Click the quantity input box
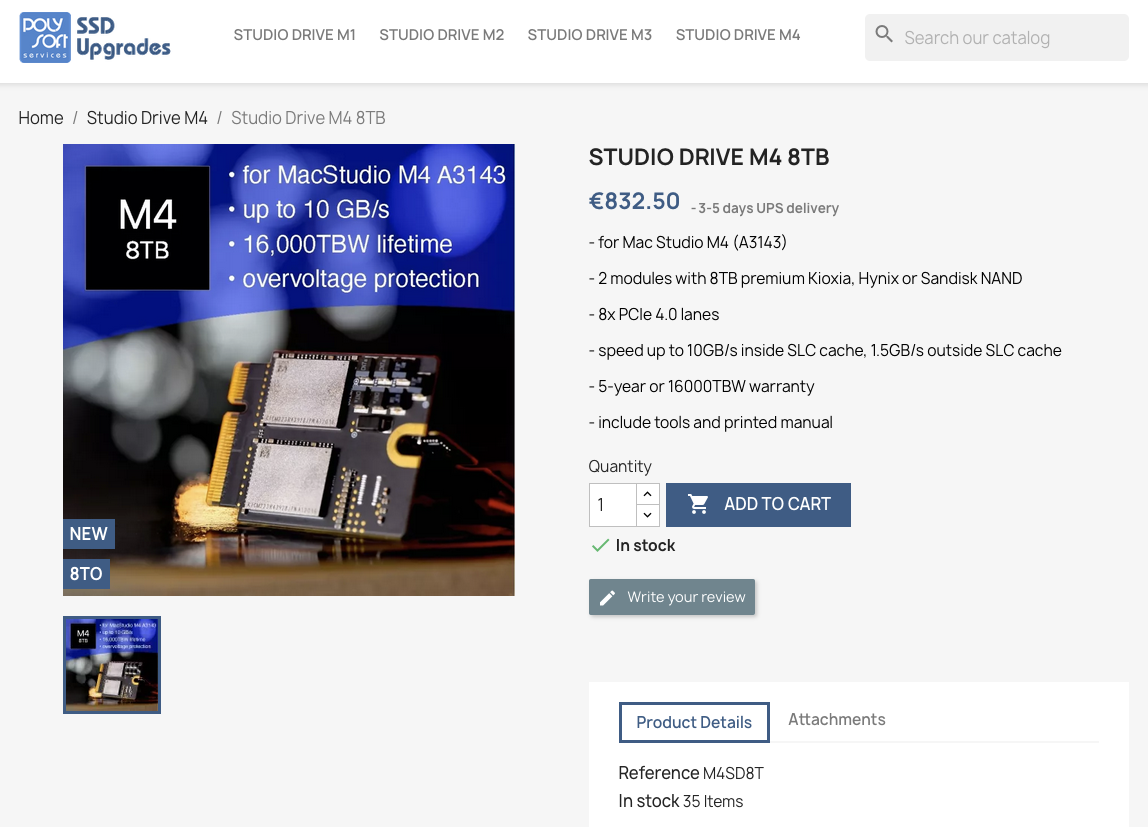Screen dimensions: 1148x827 point(613,504)
